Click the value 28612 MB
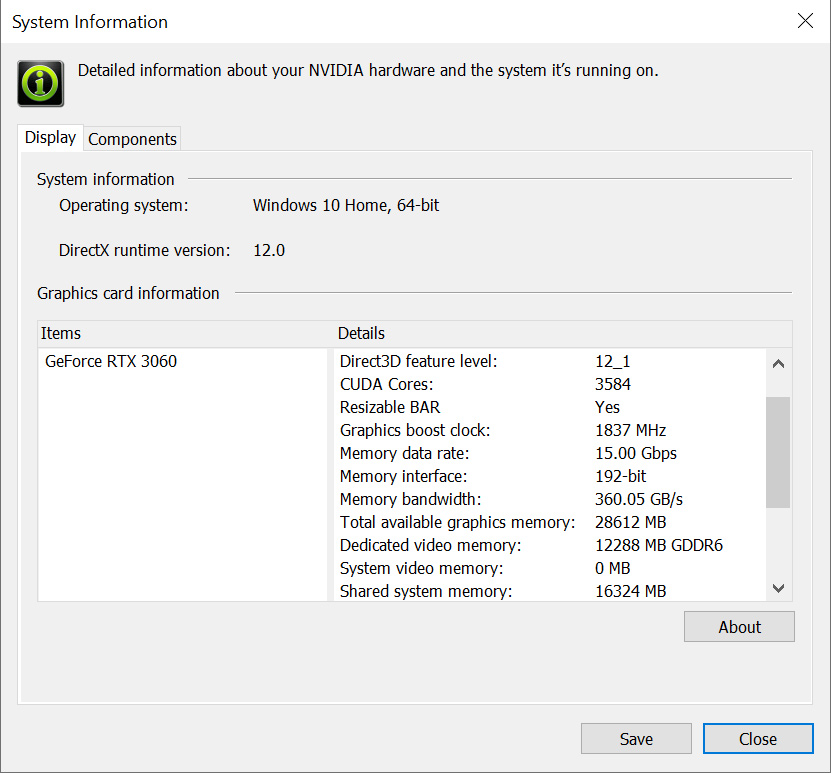The image size is (831, 773). pos(631,522)
